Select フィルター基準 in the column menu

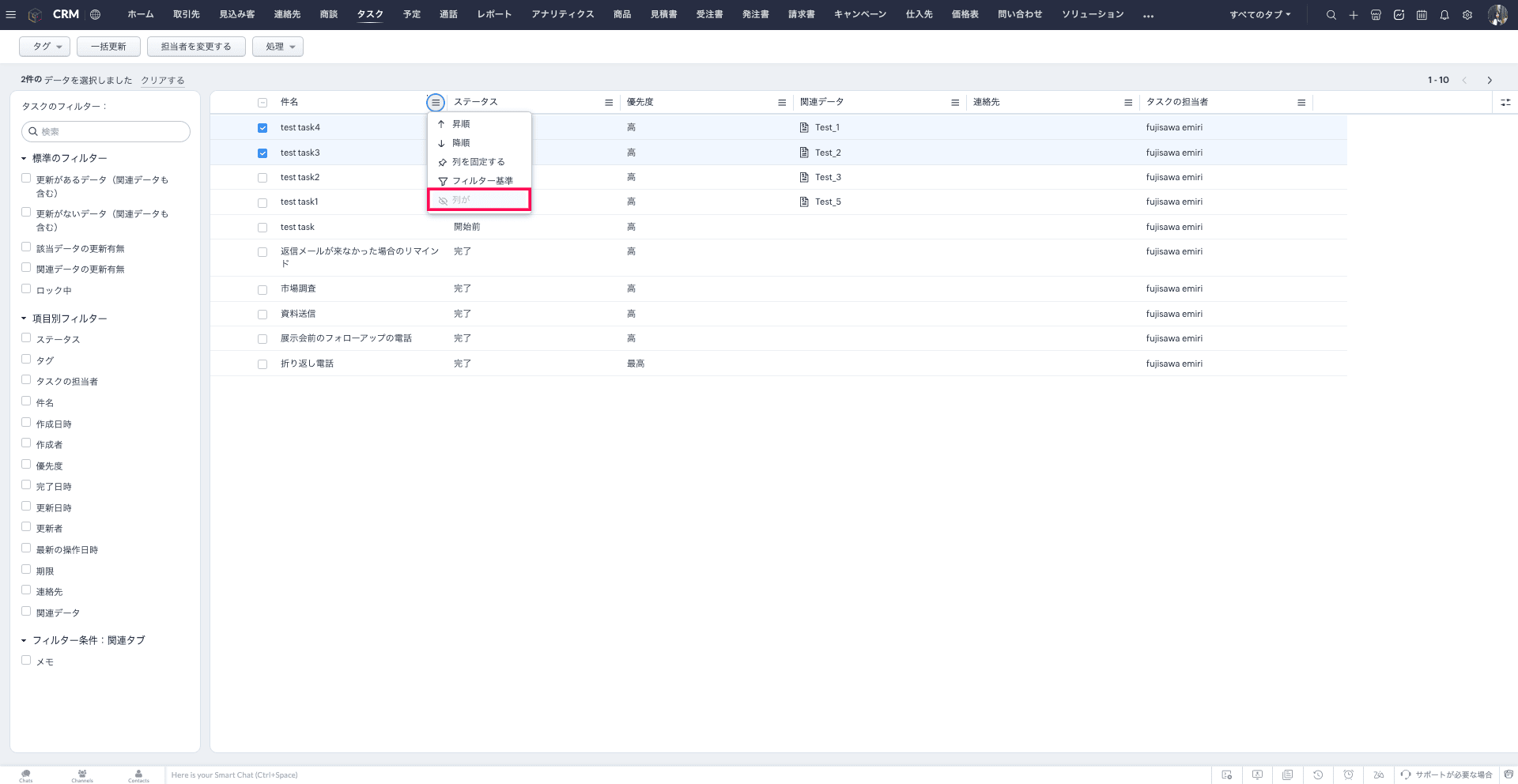pyautogui.click(x=479, y=181)
